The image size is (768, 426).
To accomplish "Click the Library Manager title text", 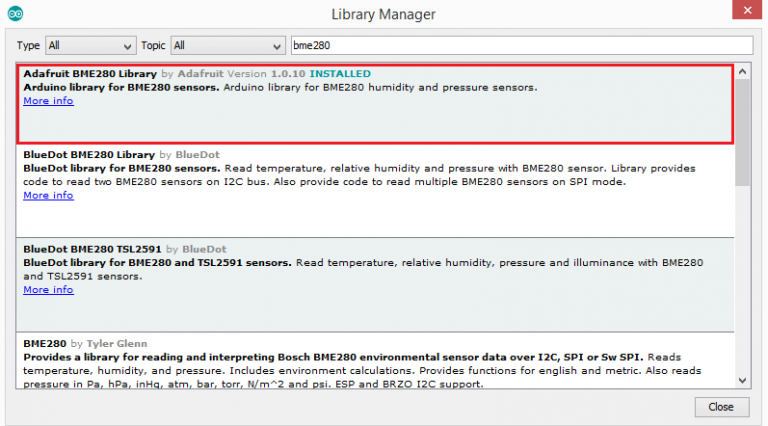I will pyautogui.click(x=383, y=15).
